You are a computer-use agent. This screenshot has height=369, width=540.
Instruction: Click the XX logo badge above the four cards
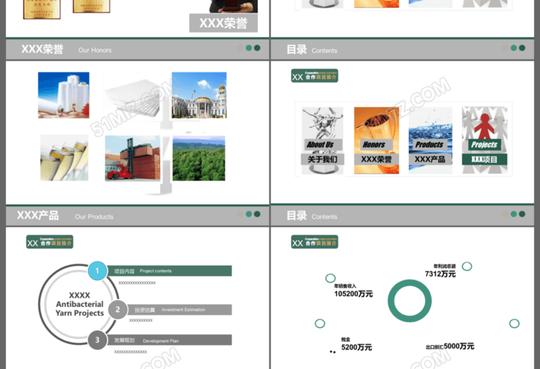point(314,76)
